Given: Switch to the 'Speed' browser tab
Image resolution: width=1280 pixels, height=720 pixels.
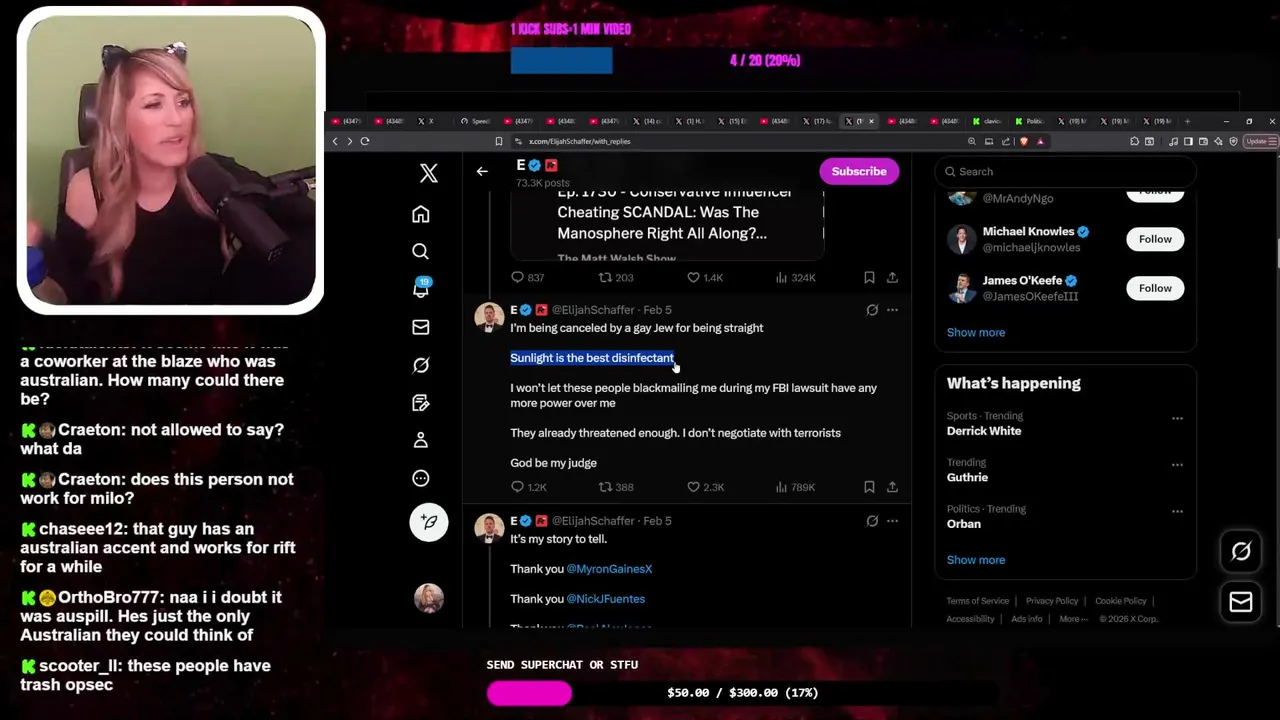Looking at the screenshot, I should pos(476,121).
